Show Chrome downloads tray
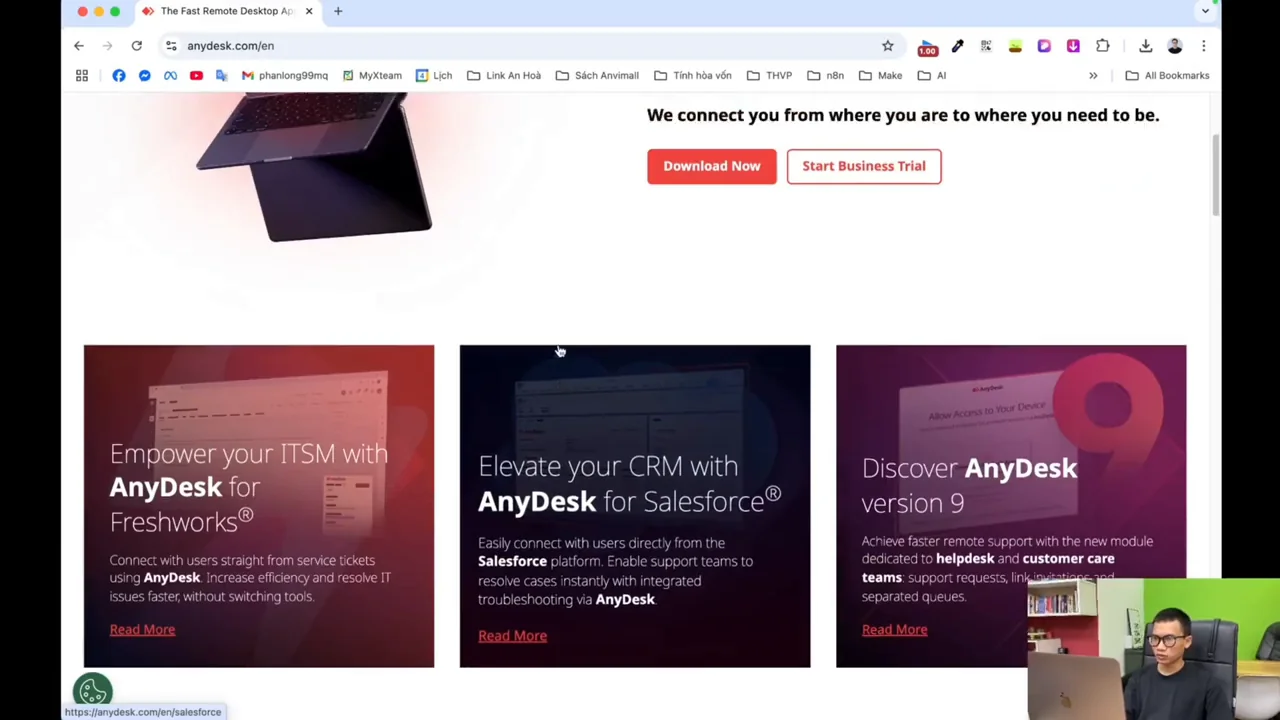 (1146, 46)
